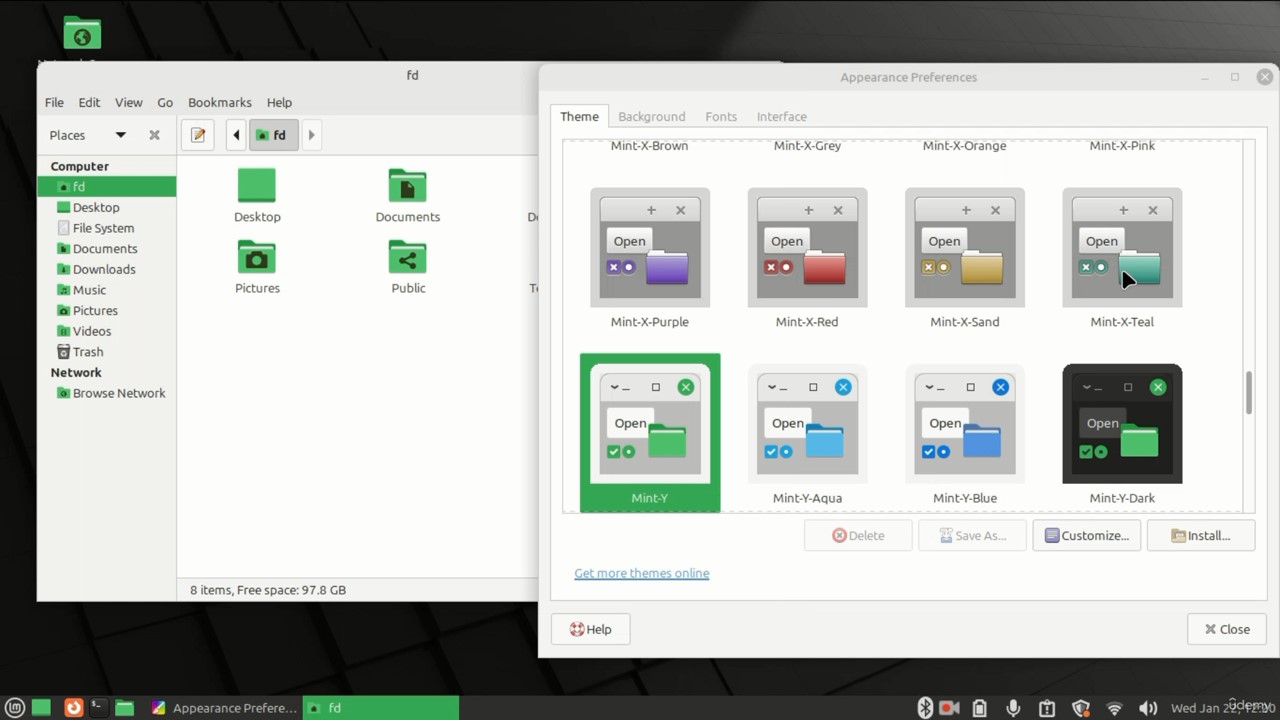Screen dimensions: 1280x720
Task: Open the Public shared folder icon
Action: coord(408,257)
